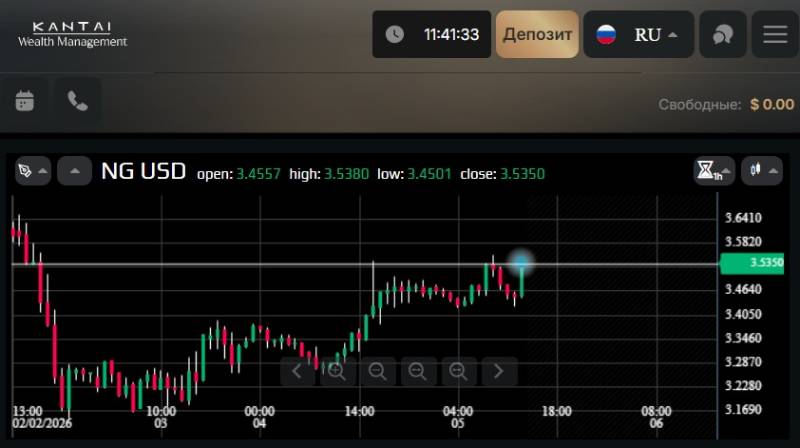Open the candlestick chart type dropdown

[x=762, y=171]
